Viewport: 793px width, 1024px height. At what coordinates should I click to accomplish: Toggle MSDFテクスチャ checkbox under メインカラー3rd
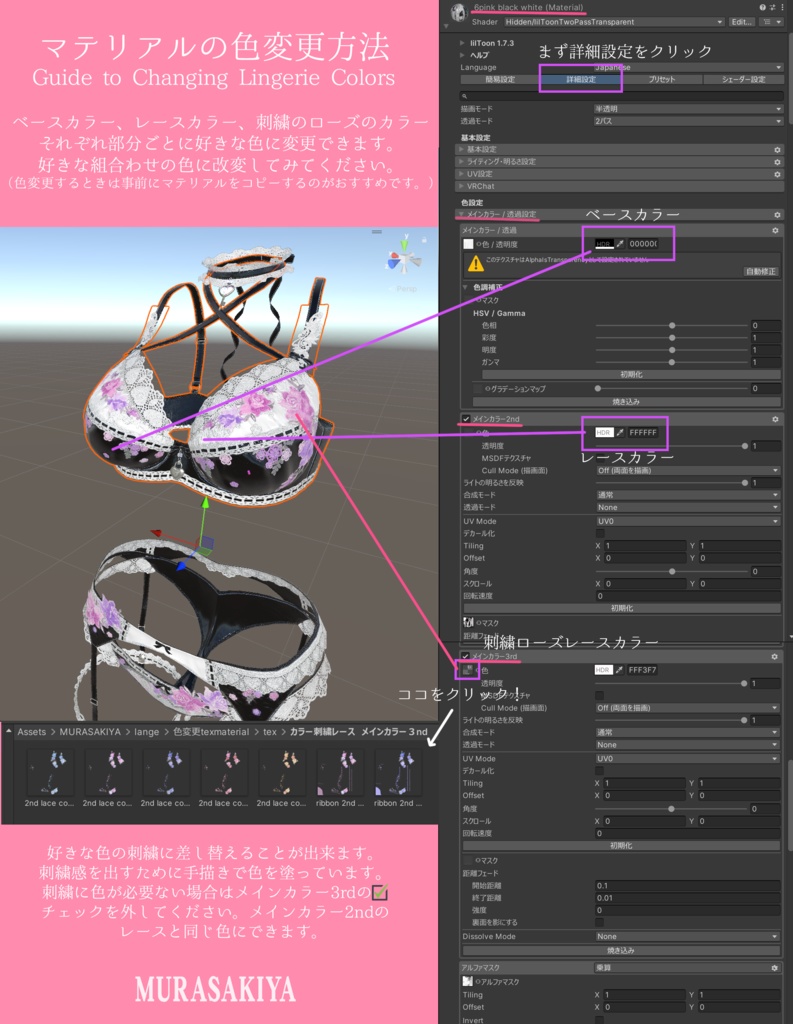tap(599, 696)
